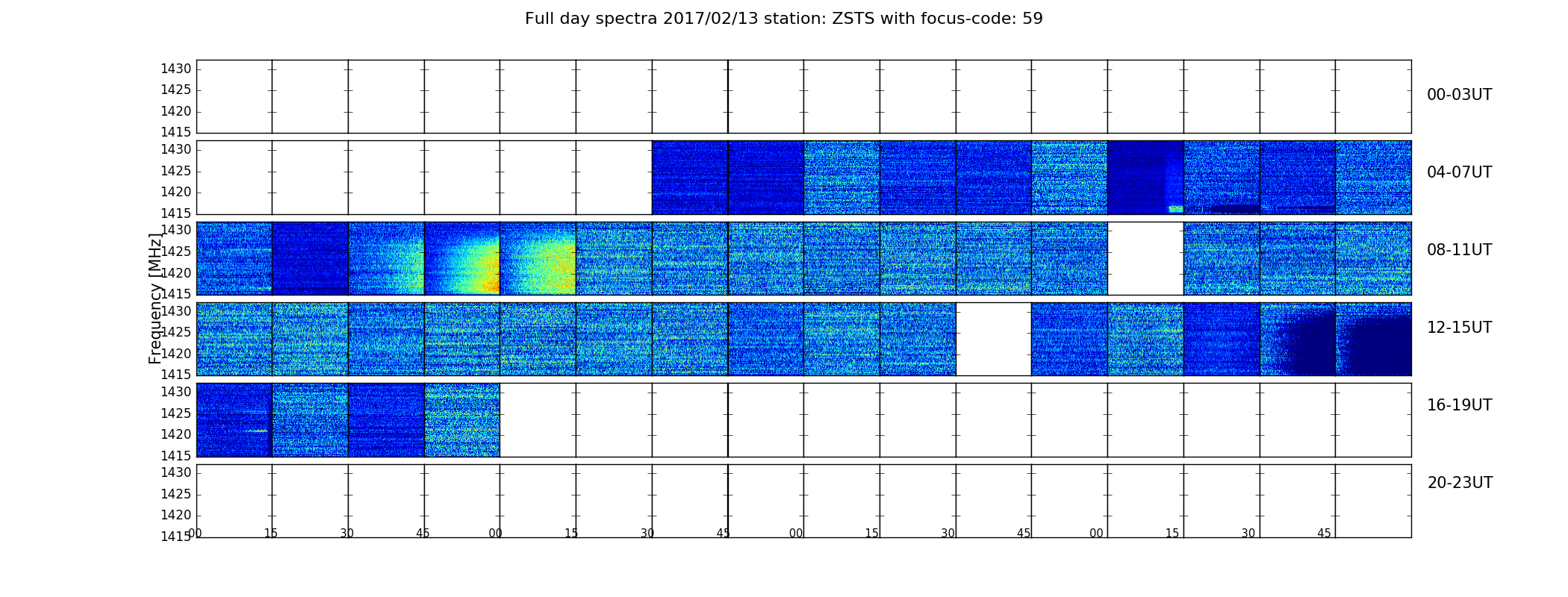Click the blank gap panel in 08-11UT row
This screenshot has height=597, width=1568.
click(1145, 258)
